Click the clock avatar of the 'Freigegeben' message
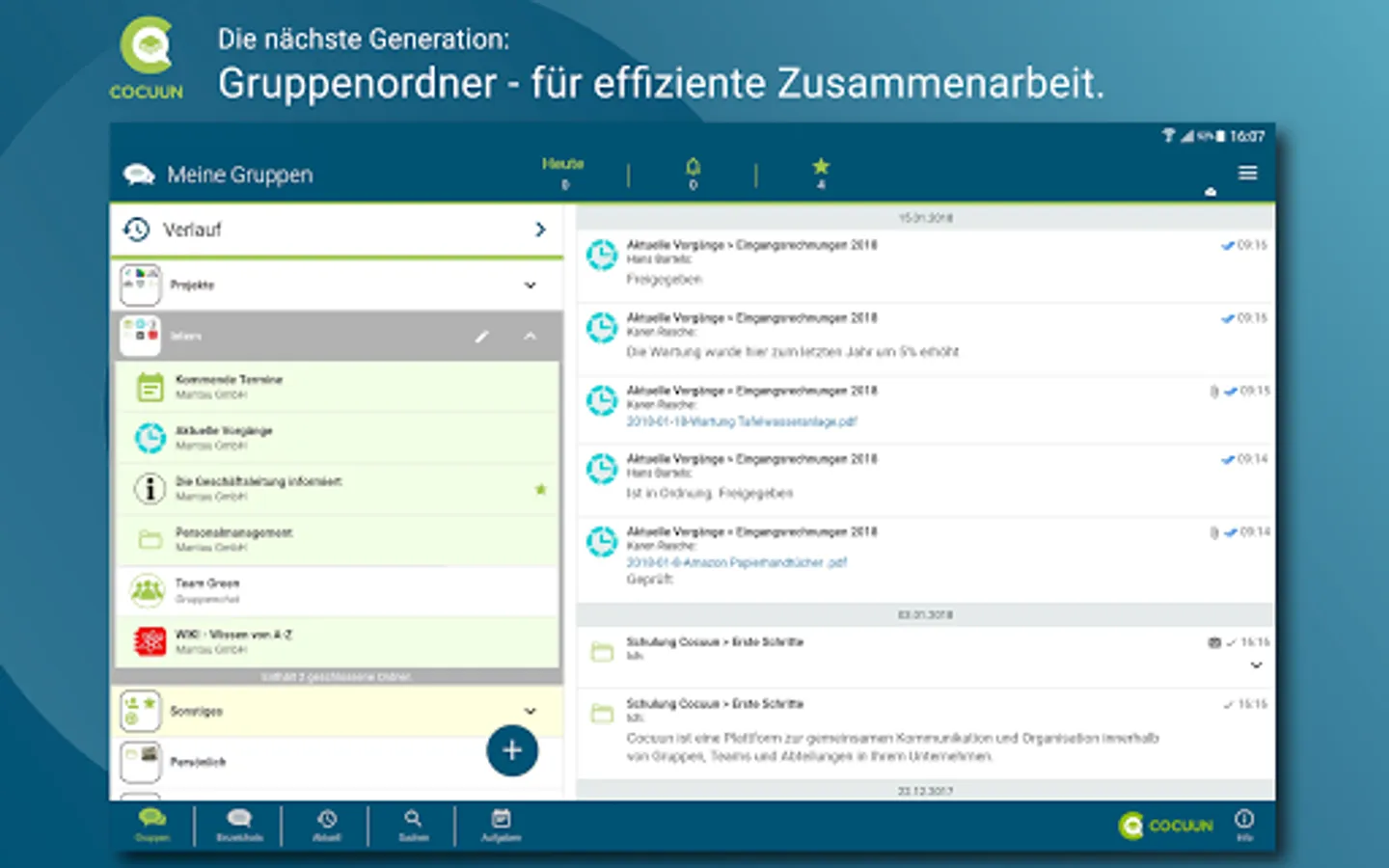The image size is (1389, 868). click(602, 255)
